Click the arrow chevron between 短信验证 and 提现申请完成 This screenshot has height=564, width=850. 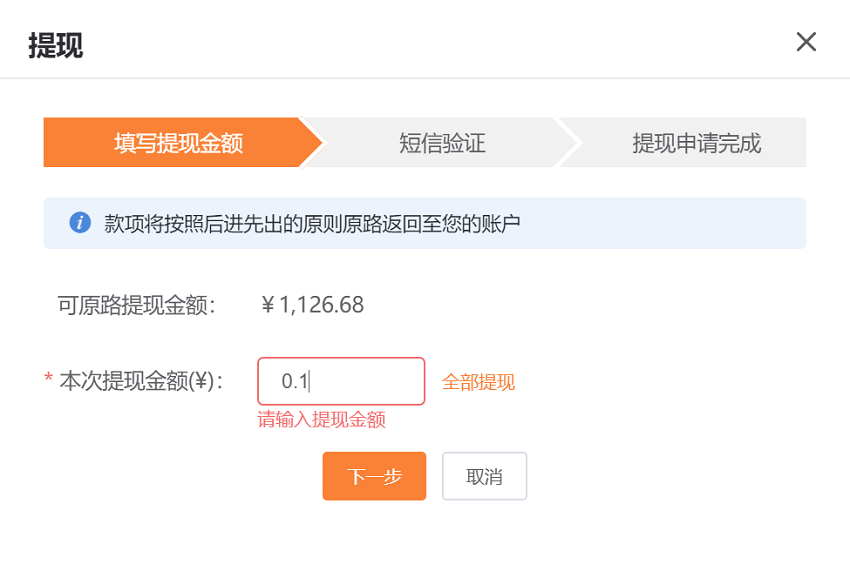[x=568, y=143]
